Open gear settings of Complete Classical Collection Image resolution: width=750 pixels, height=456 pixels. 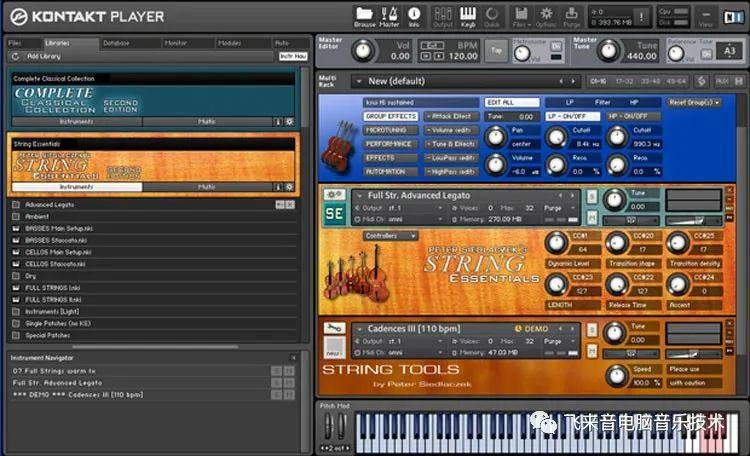pos(289,122)
